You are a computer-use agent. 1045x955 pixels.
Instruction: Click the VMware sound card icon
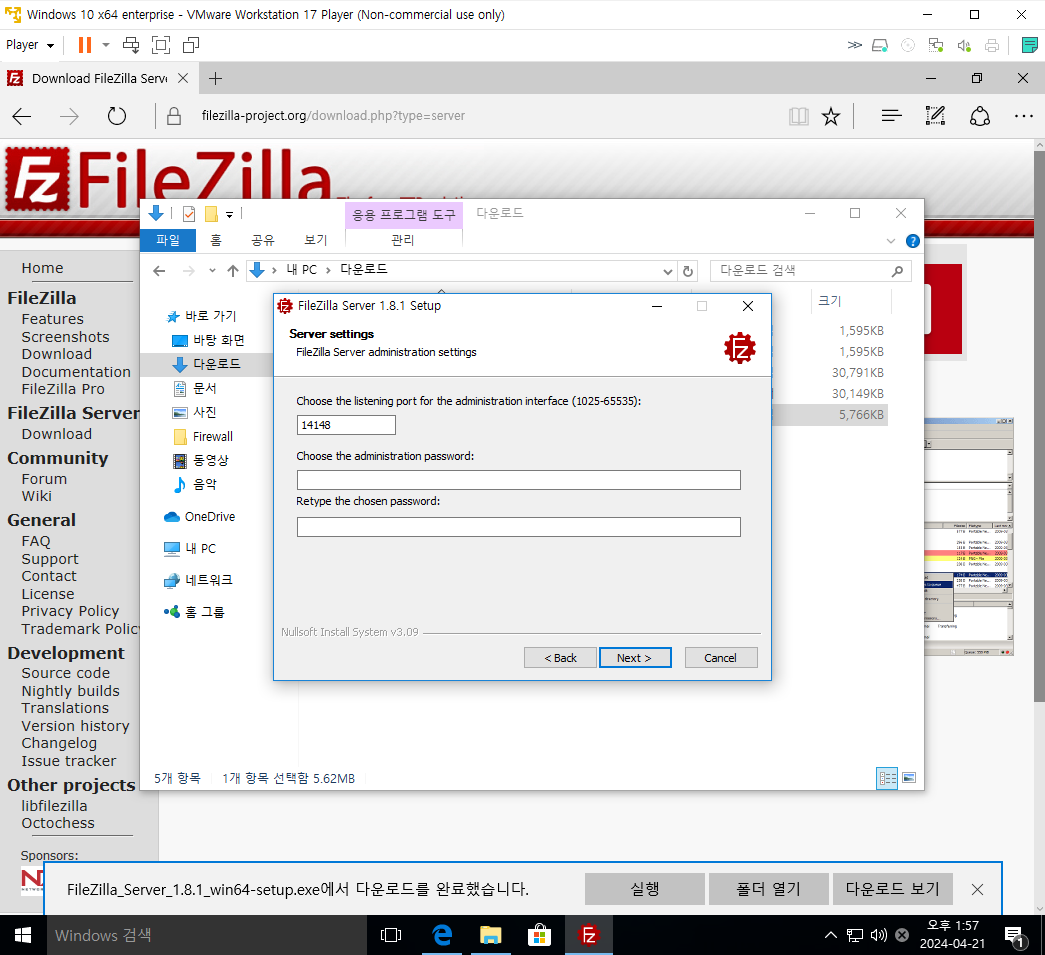click(x=964, y=45)
